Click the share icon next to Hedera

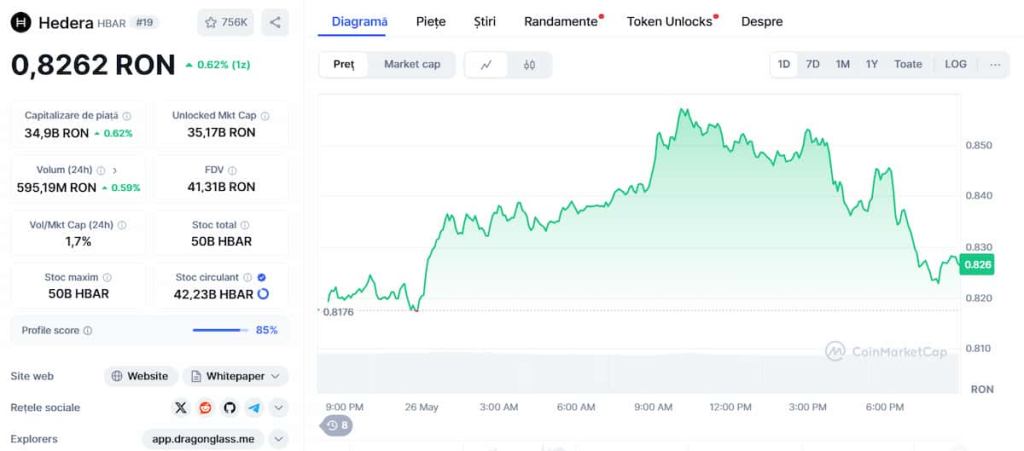275,22
